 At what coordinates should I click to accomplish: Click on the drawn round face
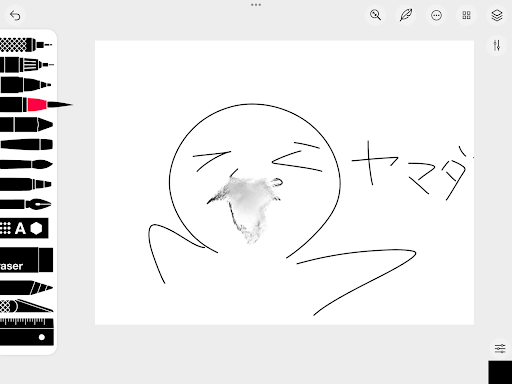pos(255,180)
